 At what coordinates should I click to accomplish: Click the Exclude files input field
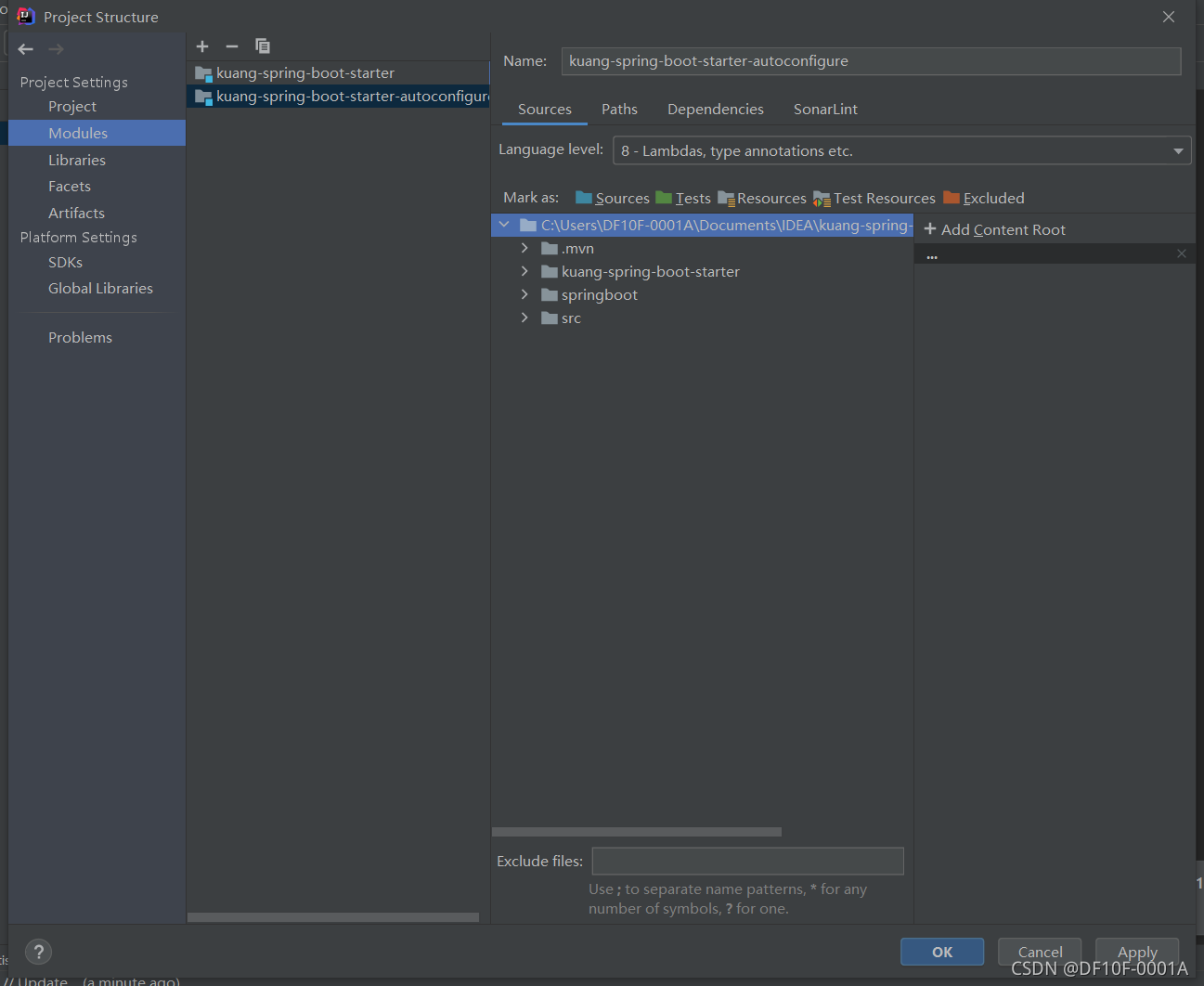747,861
